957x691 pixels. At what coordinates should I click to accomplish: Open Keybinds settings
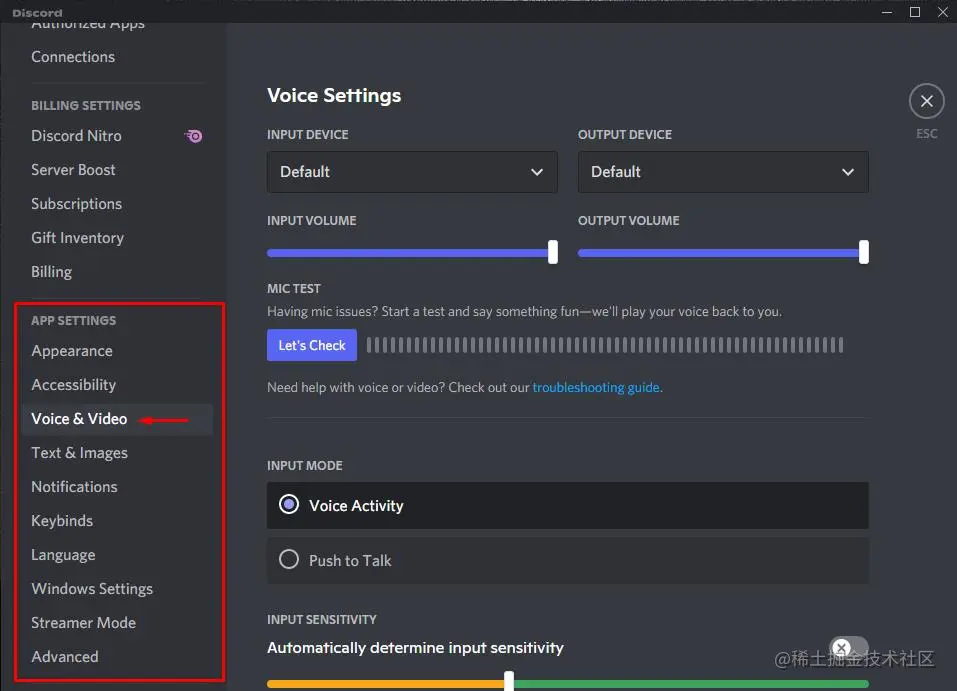[x=62, y=521]
